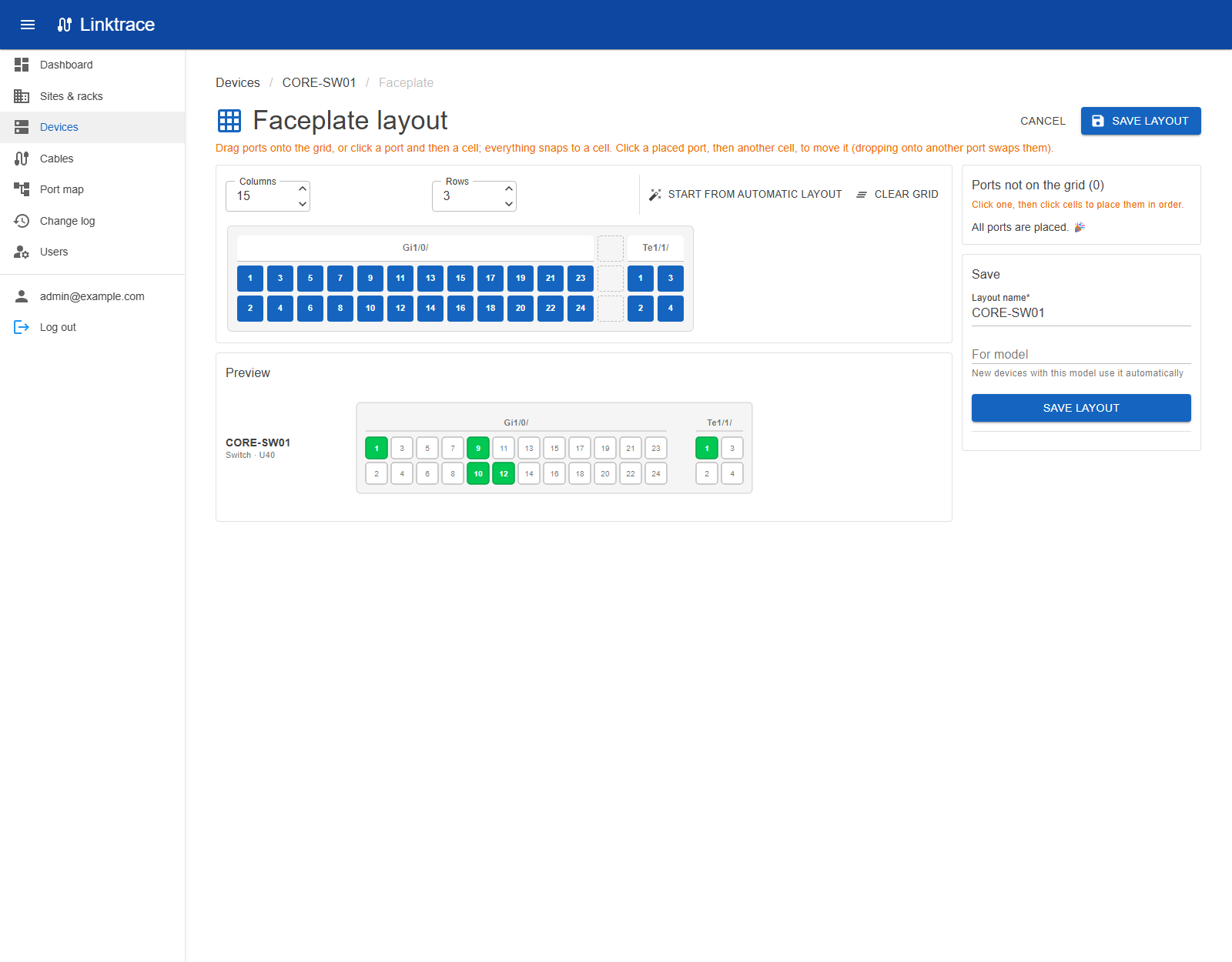Select Te1/1 port 2 on the grid
This screenshot has height=962, width=1232.
click(x=641, y=309)
